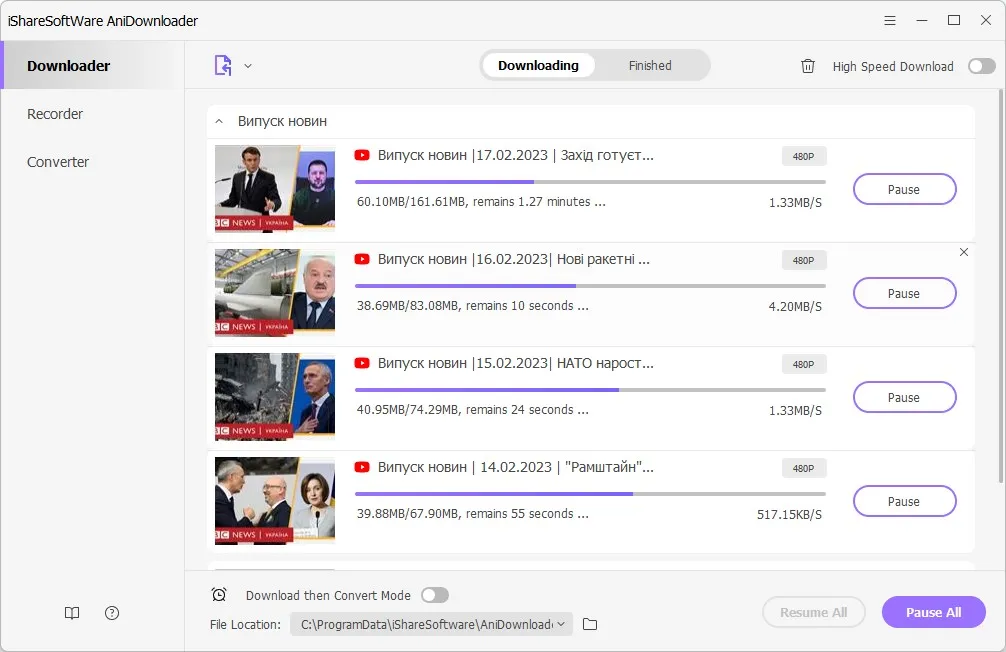Pause the 16.02.2023 download

[x=904, y=293]
